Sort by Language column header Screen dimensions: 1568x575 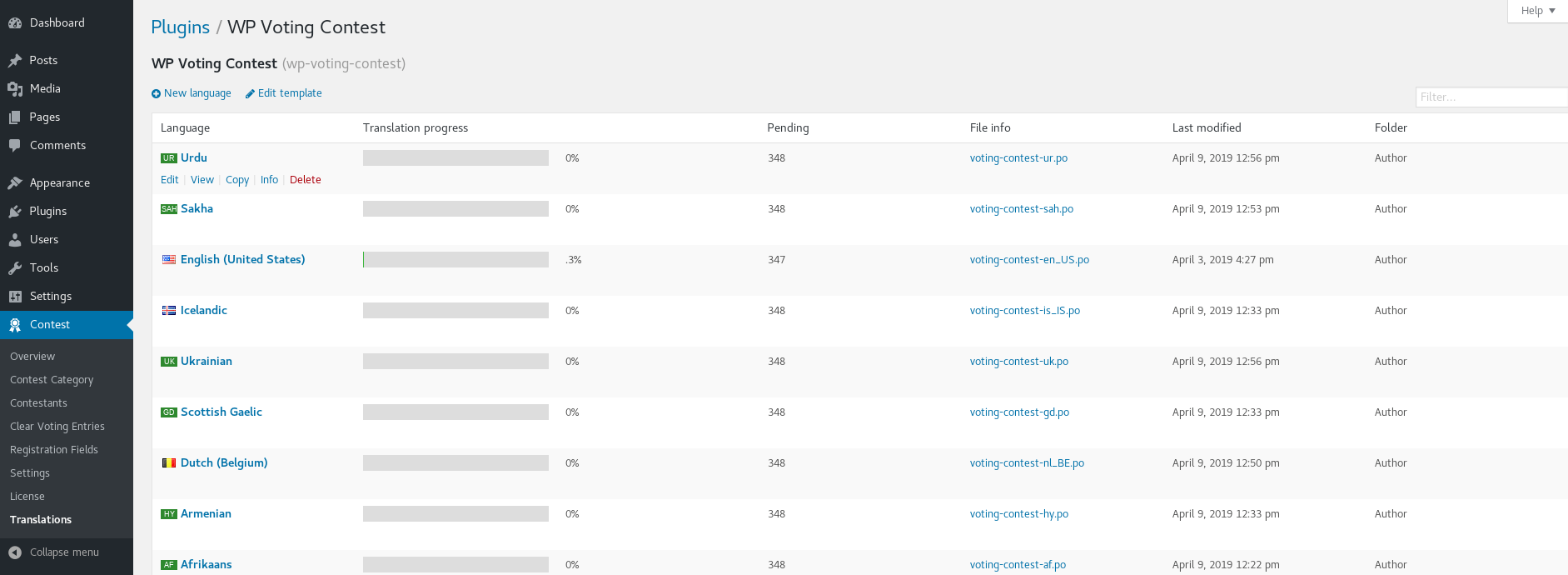click(185, 128)
